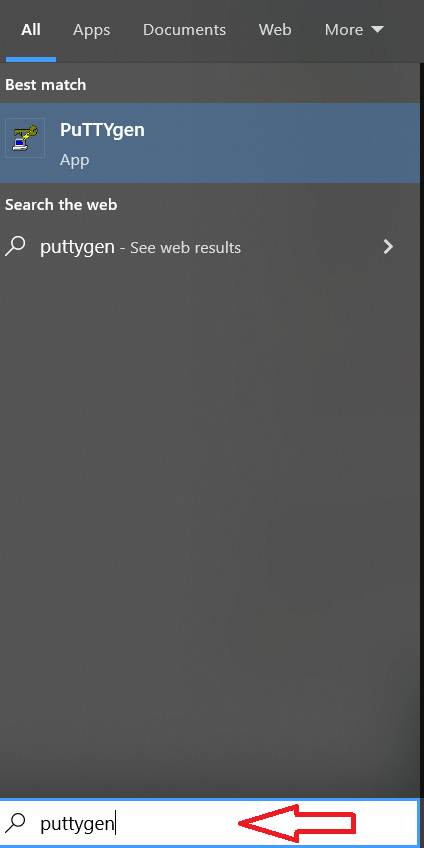Click the App label under PuTTYgen

coord(75,160)
